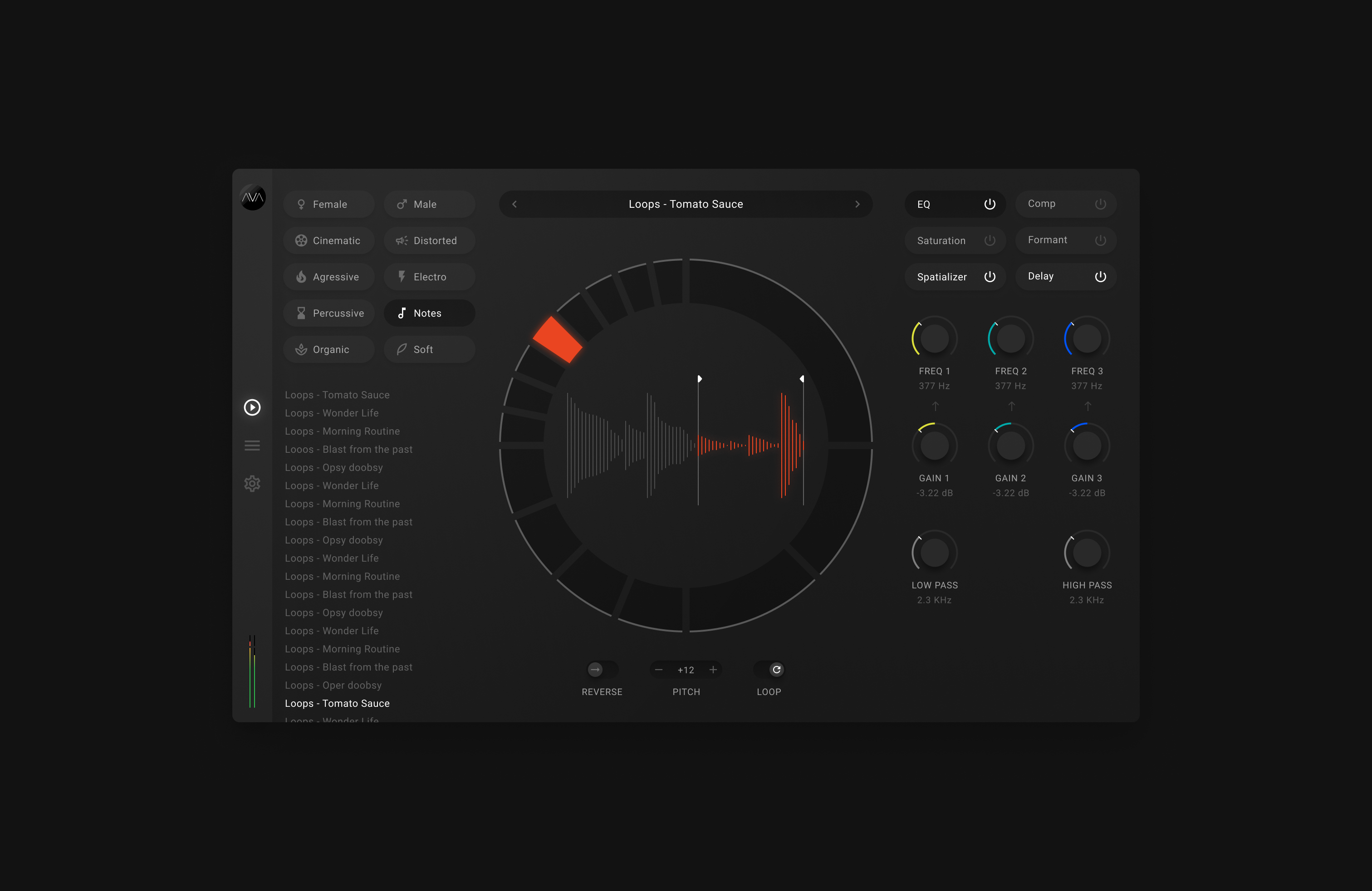Click the lightning icon on the Electro button

(402, 277)
